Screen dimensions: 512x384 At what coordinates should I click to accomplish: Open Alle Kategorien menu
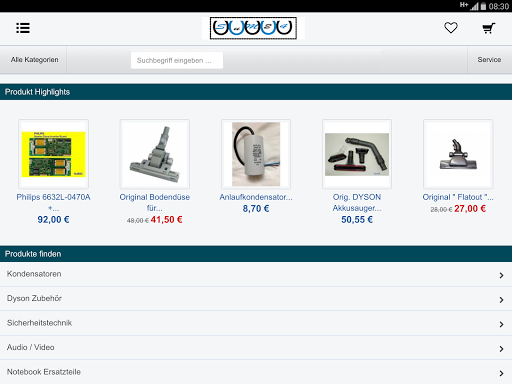tap(34, 60)
